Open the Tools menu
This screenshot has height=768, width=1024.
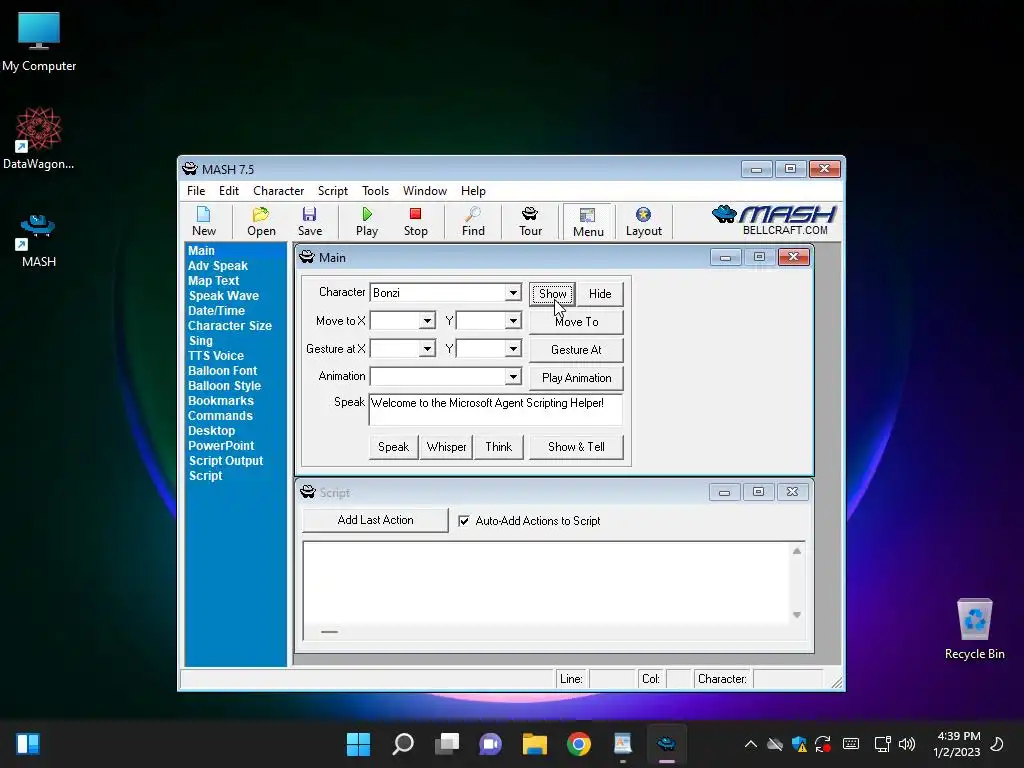point(375,191)
